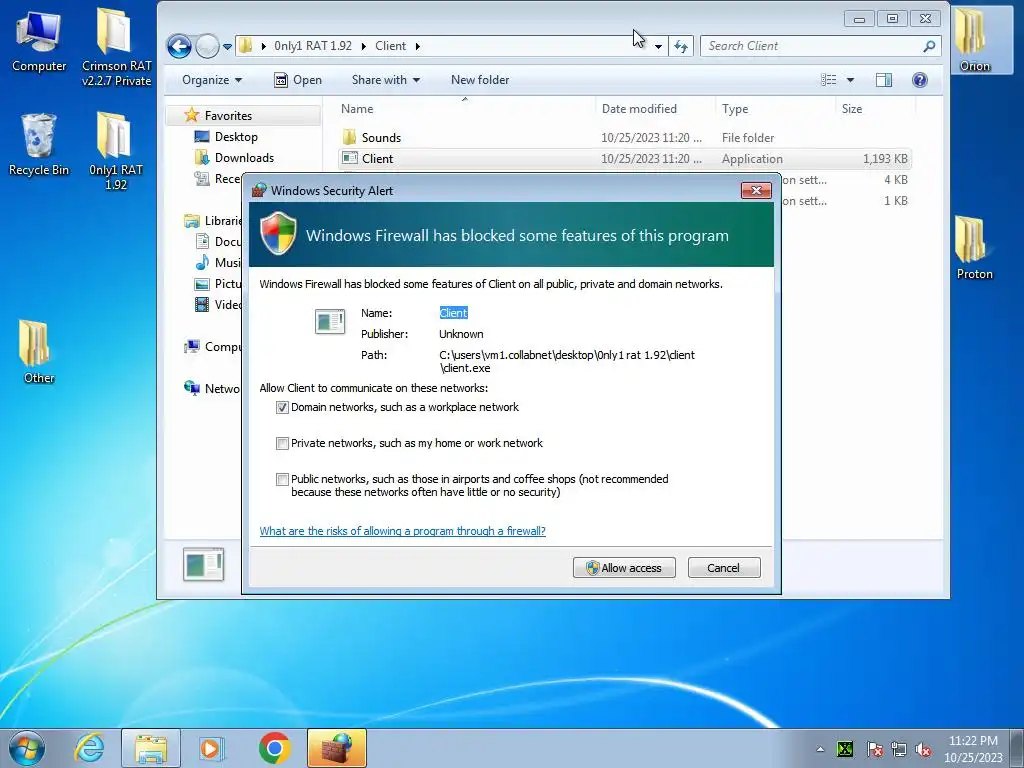Click the muted volume tray icon
The width and height of the screenshot is (1024, 768).
pos(923,750)
